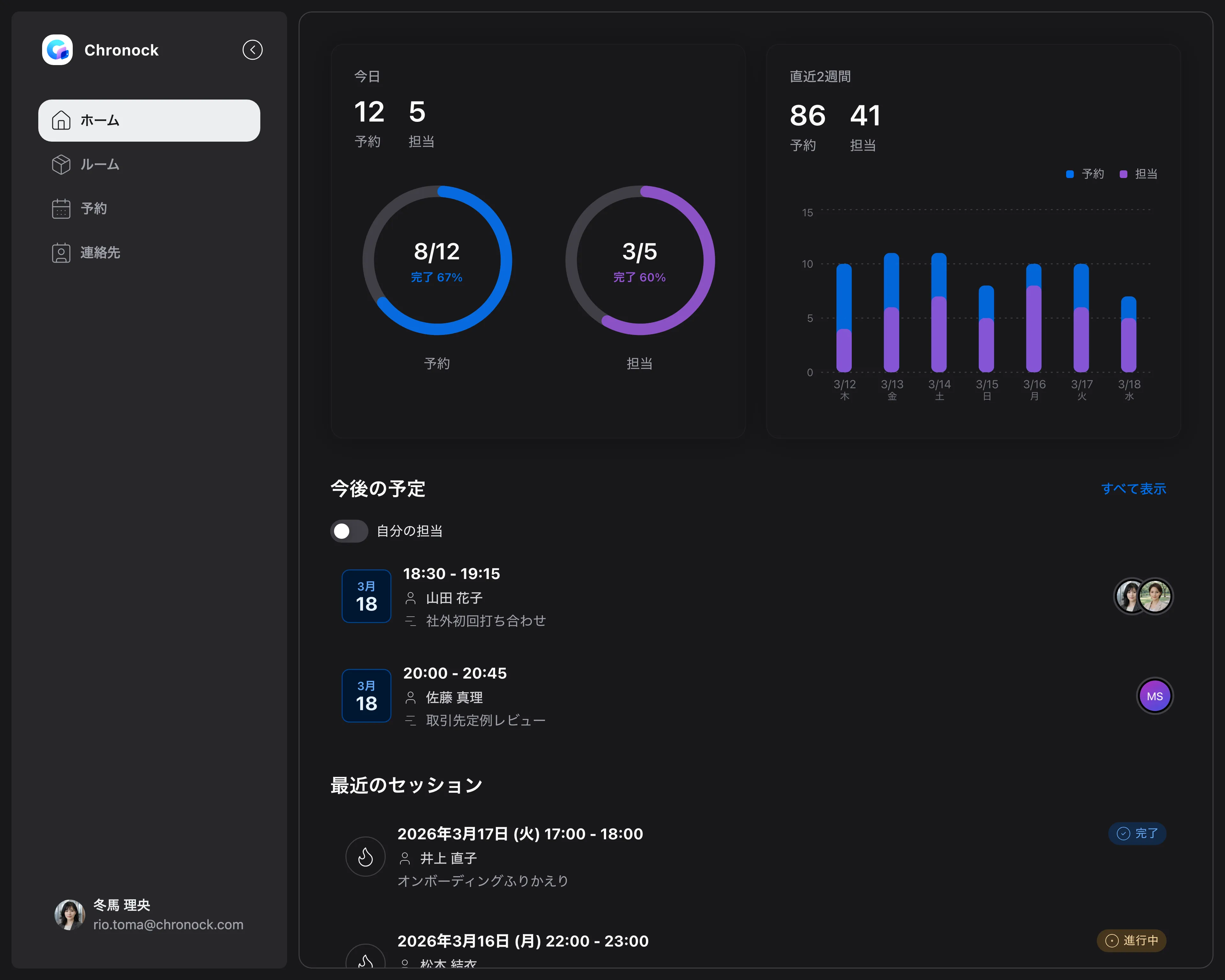Screen dimensions: 1225x980
Task: Select the ホーム home icon in sidebar
Action: [x=61, y=120]
